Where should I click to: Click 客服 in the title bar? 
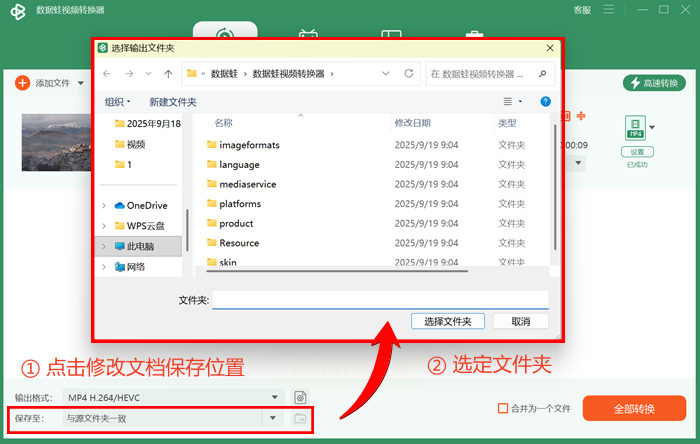pos(582,10)
